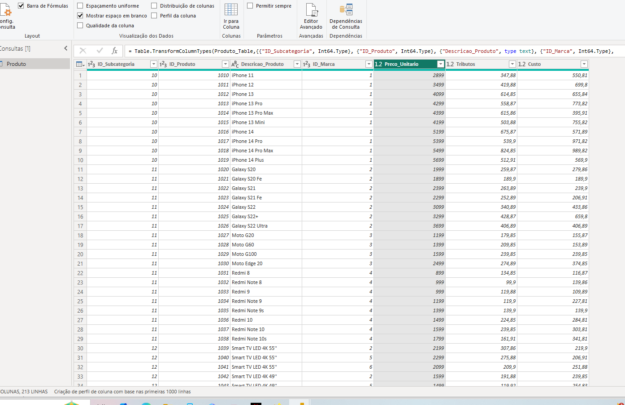This screenshot has height=405, width=625.
Task: Collapse the Consultas pane with the chevron
Action: (65, 48)
